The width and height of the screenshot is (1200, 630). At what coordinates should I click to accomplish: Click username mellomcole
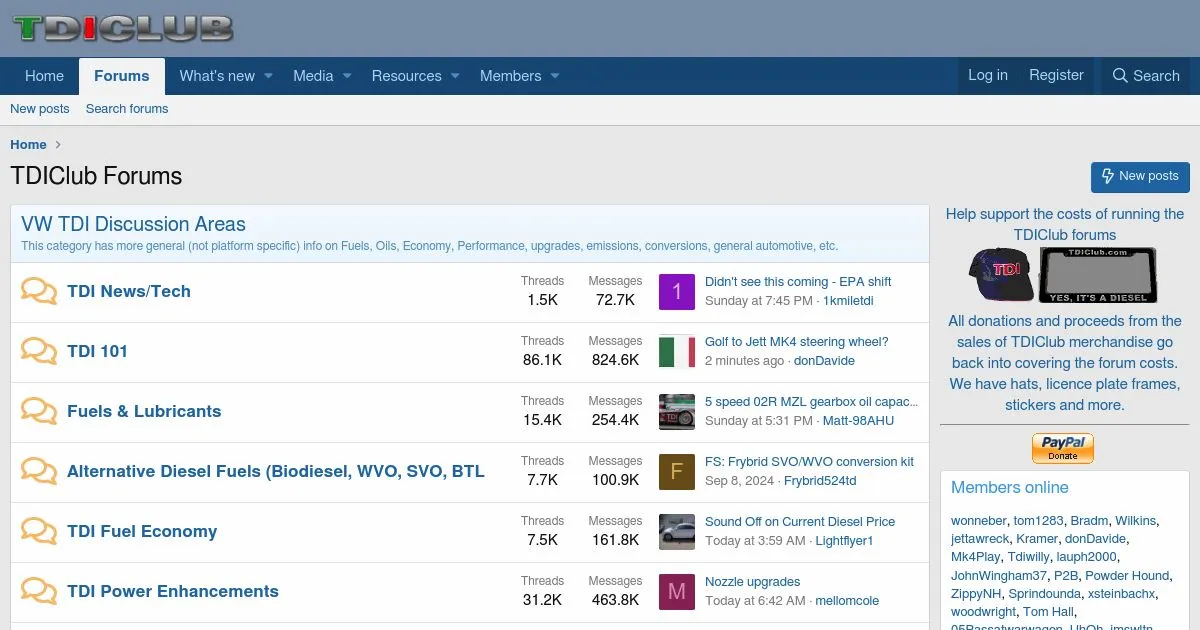coord(847,601)
